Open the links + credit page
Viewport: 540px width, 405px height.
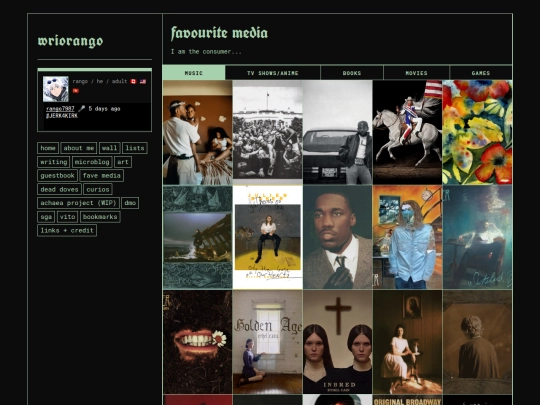(x=67, y=230)
